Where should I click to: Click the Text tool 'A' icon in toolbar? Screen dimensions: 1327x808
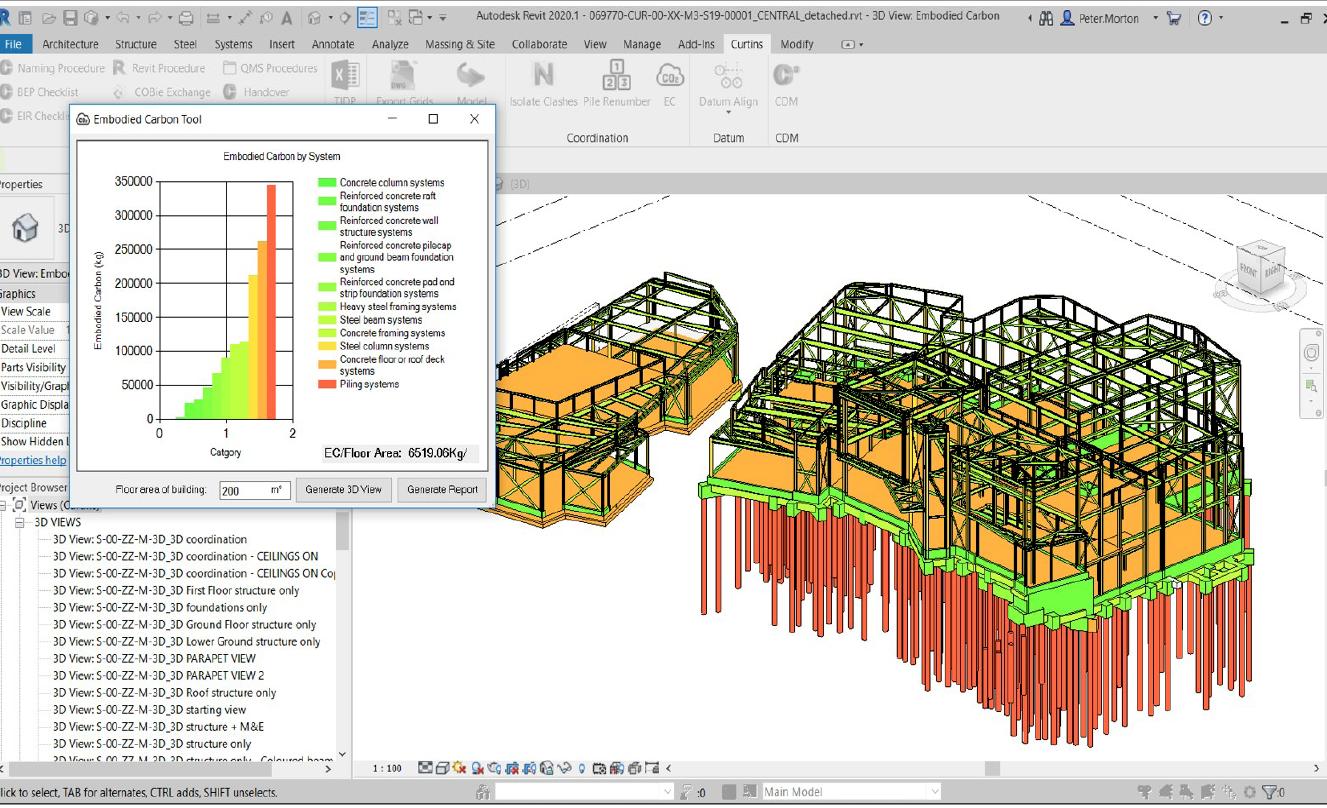tap(286, 18)
